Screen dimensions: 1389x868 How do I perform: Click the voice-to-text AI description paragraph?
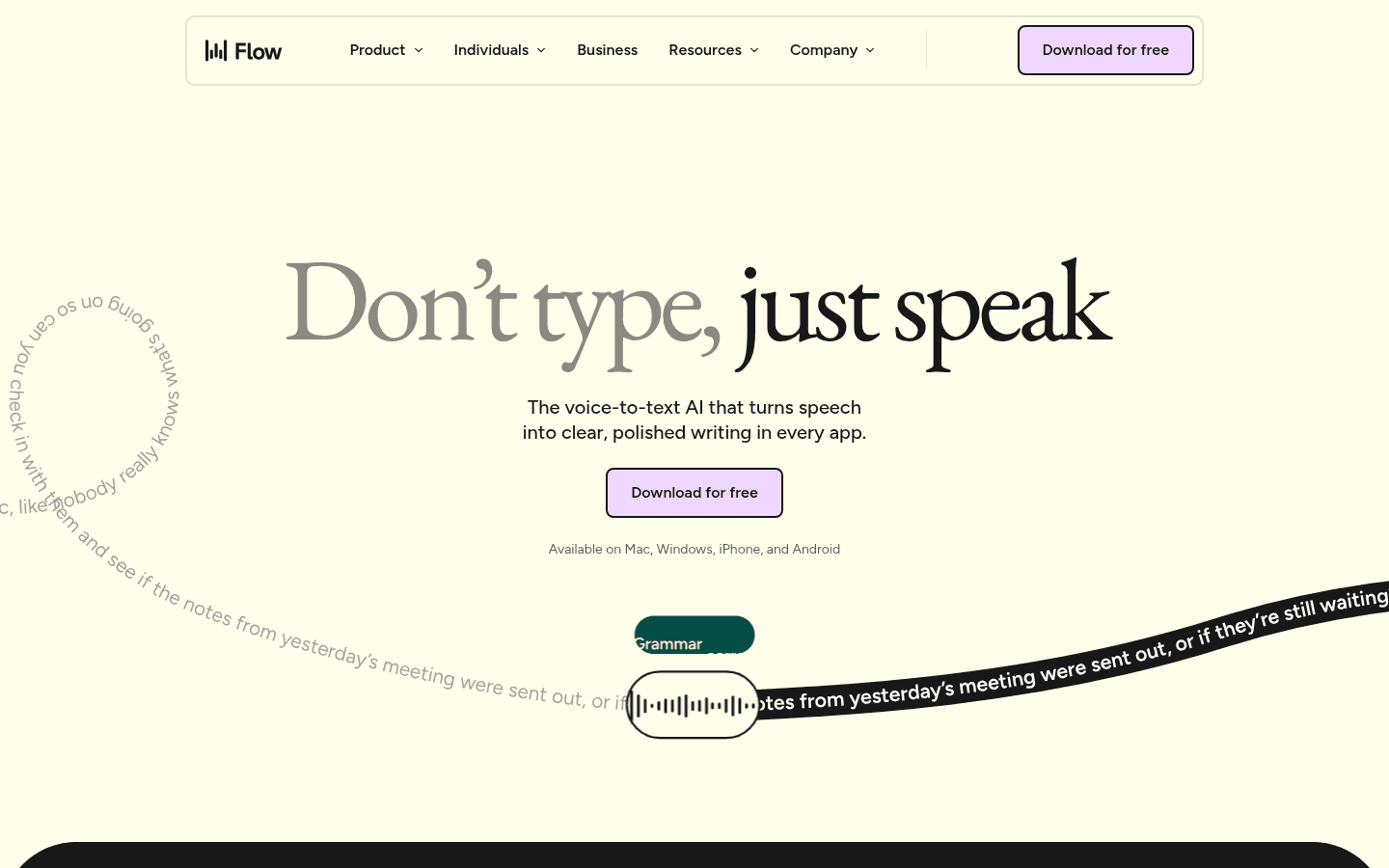pos(694,420)
